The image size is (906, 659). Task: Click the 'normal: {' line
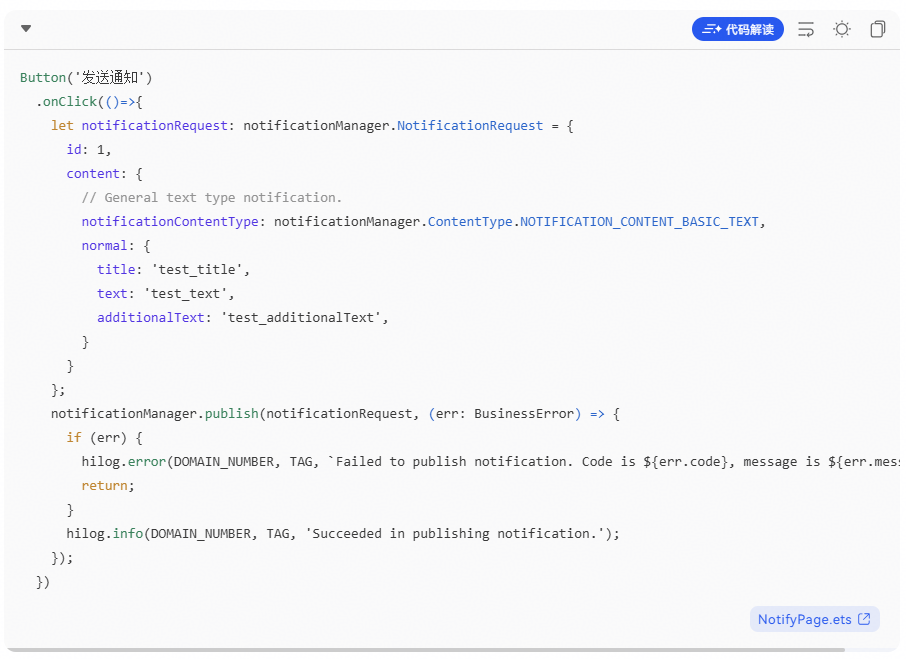pyautogui.click(x=116, y=245)
